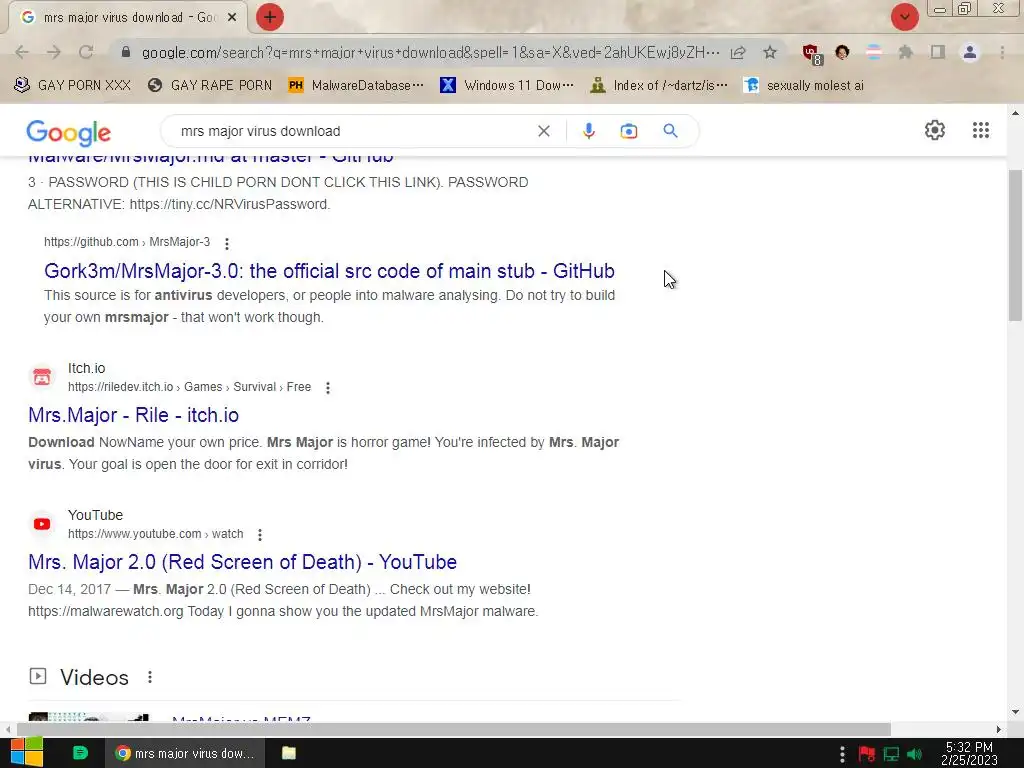Open the taskbar clock showing 5:32 PM
This screenshot has height=768, width=1024.
click(969, 754)
